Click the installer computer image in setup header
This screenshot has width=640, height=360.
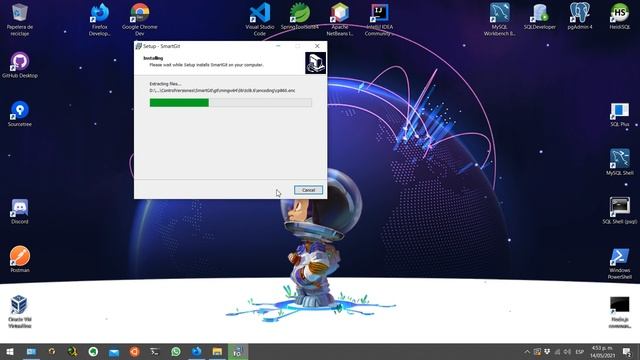click(316, 63)
